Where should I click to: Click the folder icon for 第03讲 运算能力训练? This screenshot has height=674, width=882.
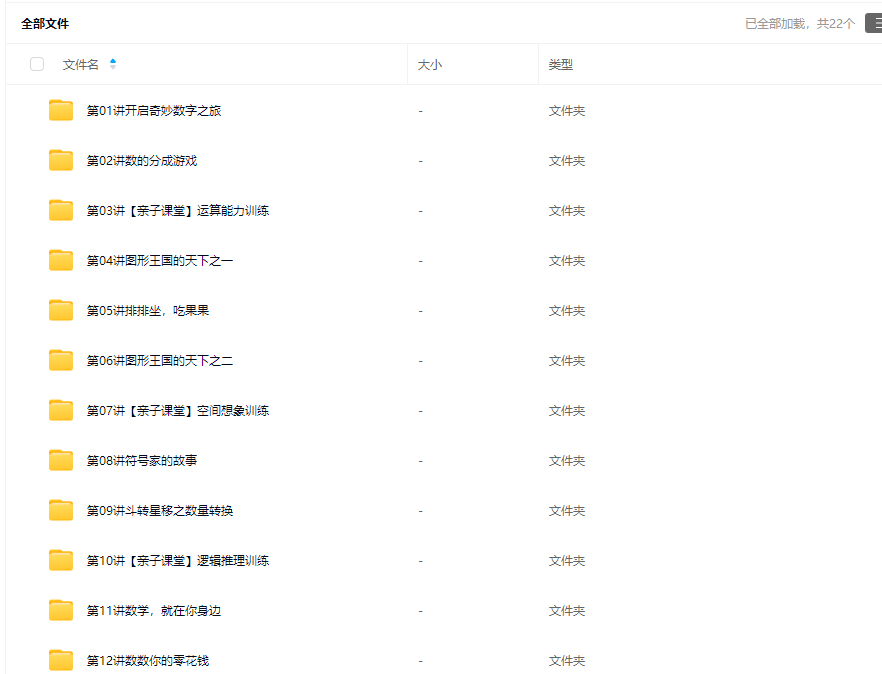click(x=61, y=211)
